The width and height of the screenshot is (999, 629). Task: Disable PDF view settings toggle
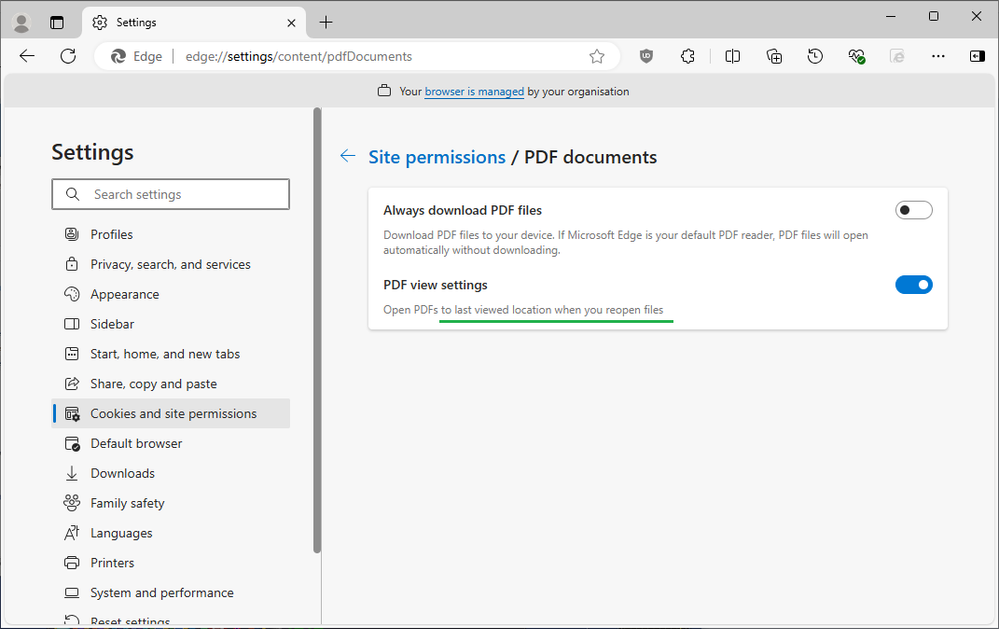[x=913, y=285]
